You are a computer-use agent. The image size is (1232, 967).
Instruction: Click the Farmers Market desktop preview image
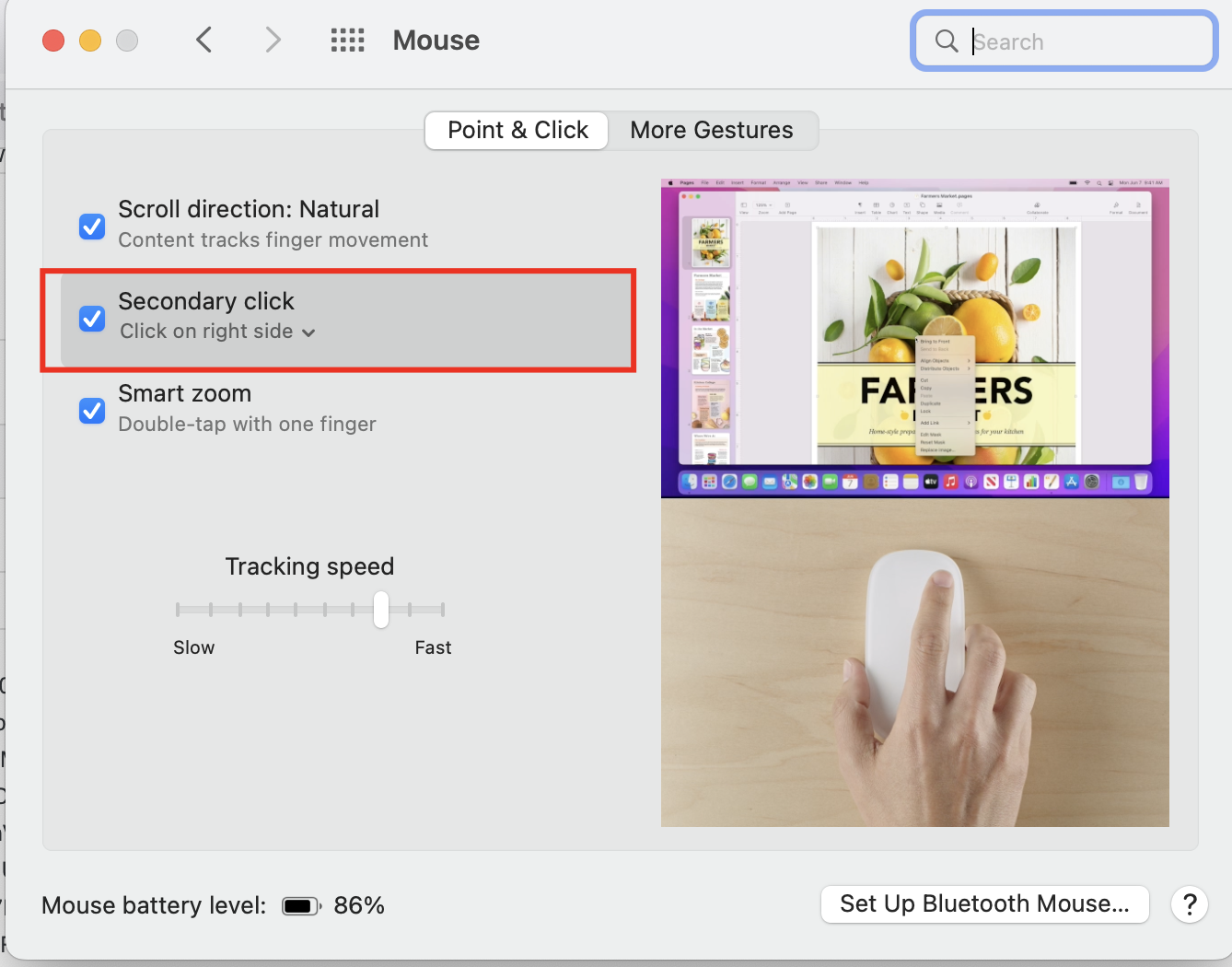(x=914, y=338)
